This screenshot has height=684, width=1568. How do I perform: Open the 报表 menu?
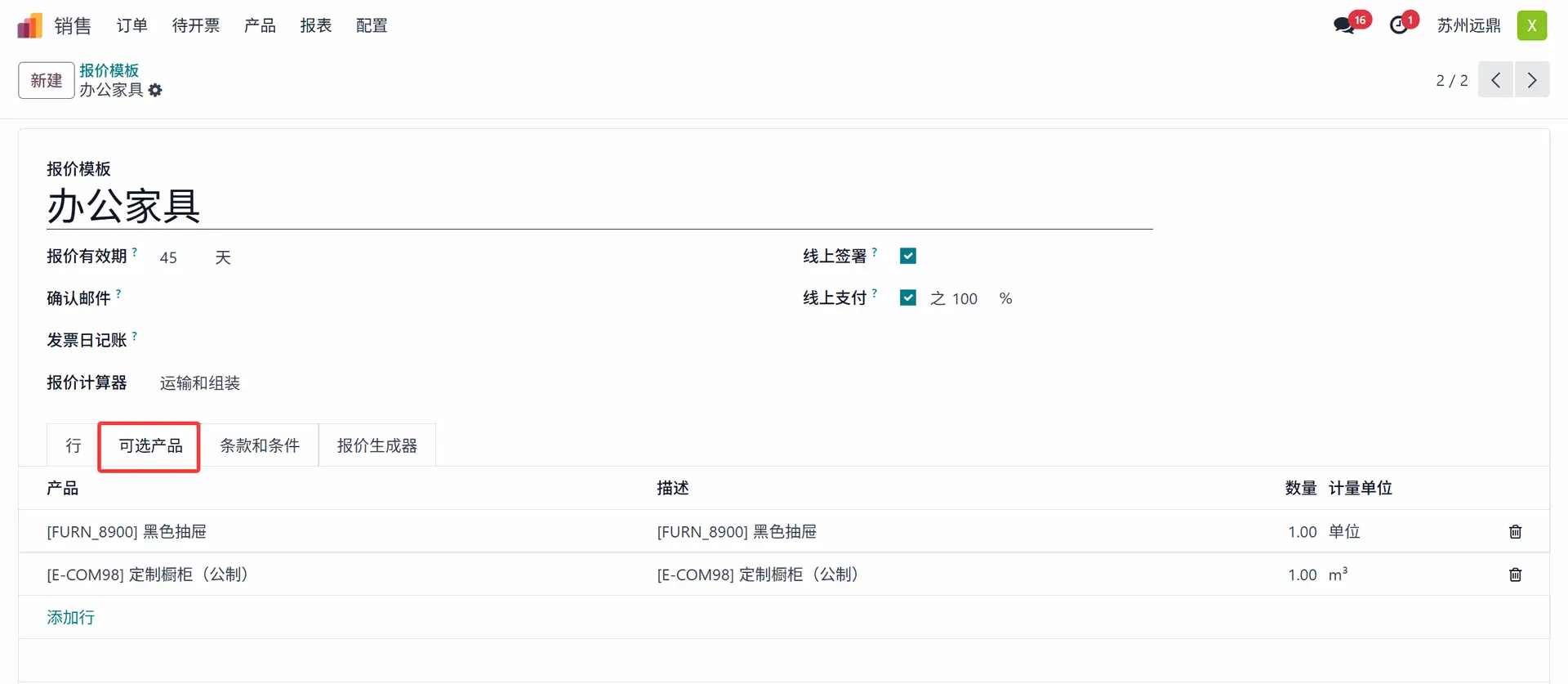pos(315,26)
